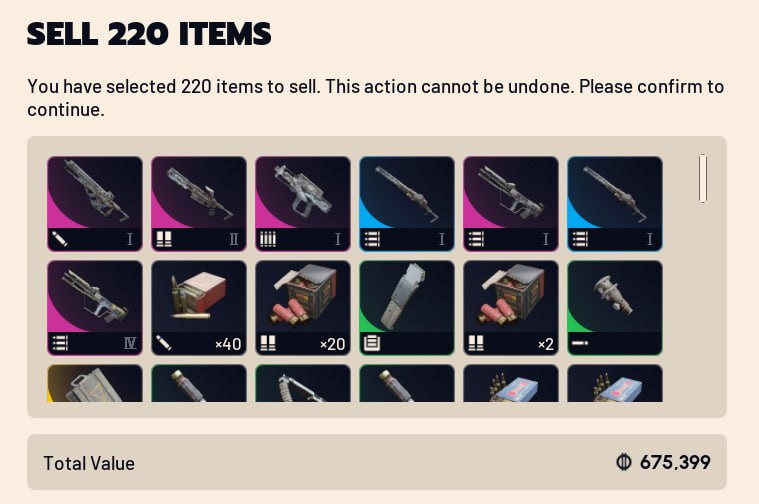Choose the first blue long-barrel rifle item
The image size is (759, 504).
click(x=407, y=204)
